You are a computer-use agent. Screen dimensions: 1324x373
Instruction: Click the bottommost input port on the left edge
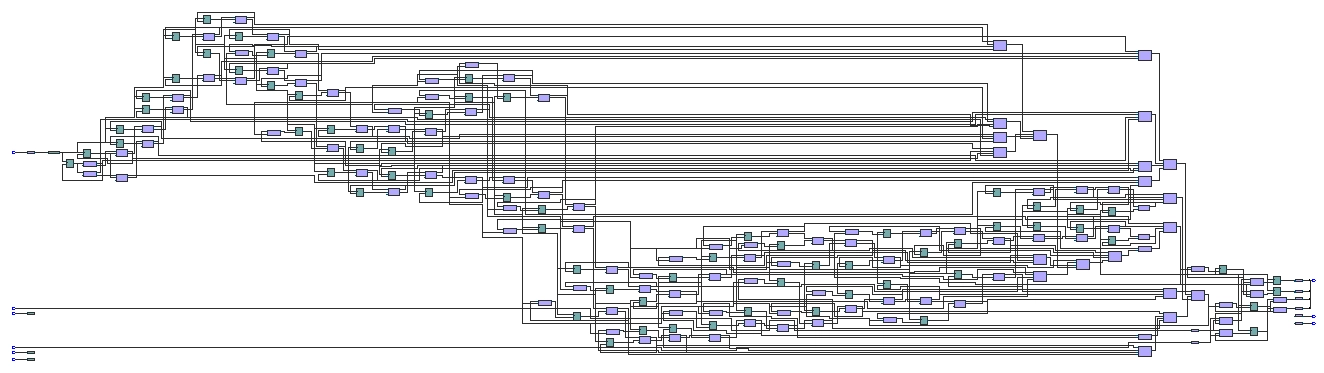13,359
